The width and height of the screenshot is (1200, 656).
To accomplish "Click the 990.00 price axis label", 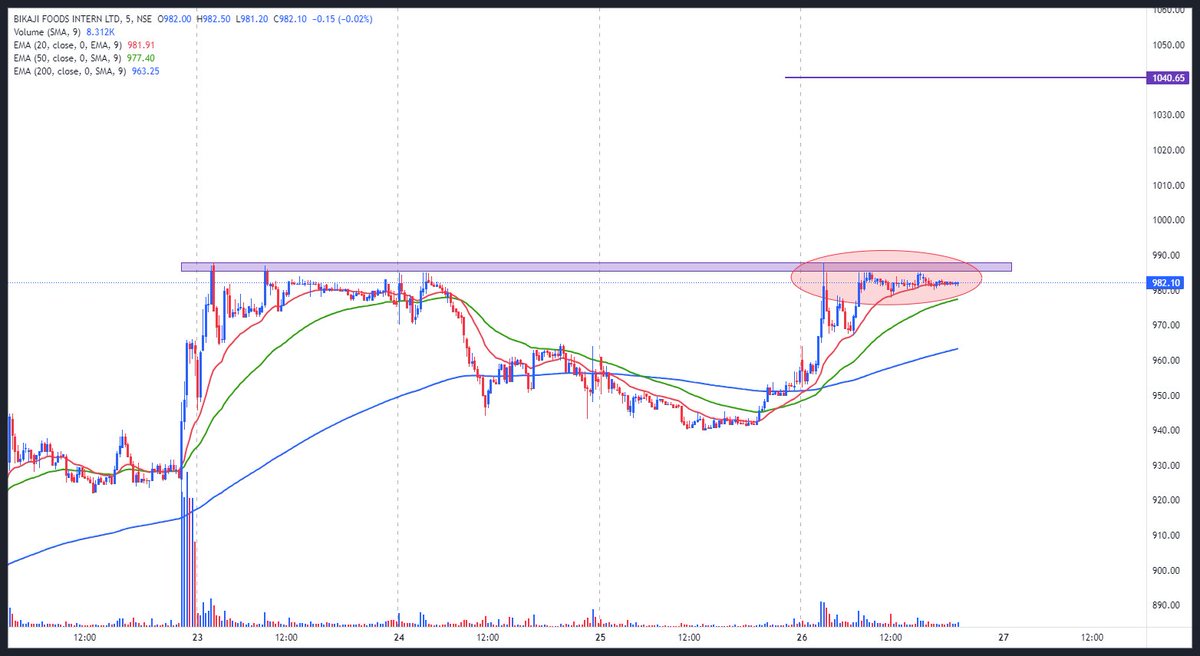I will tap(1165, 255).
